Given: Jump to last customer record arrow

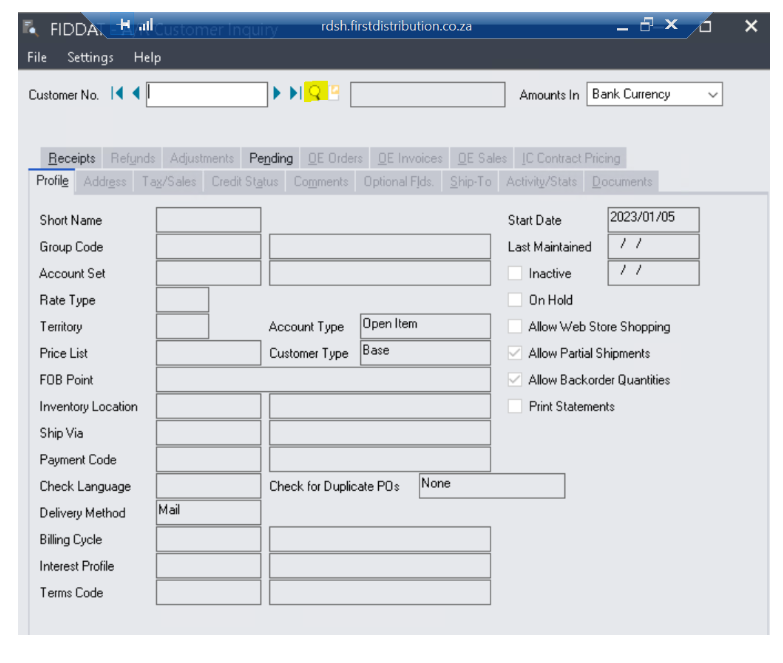Looking at the screenshot, I should pos(295,94).
